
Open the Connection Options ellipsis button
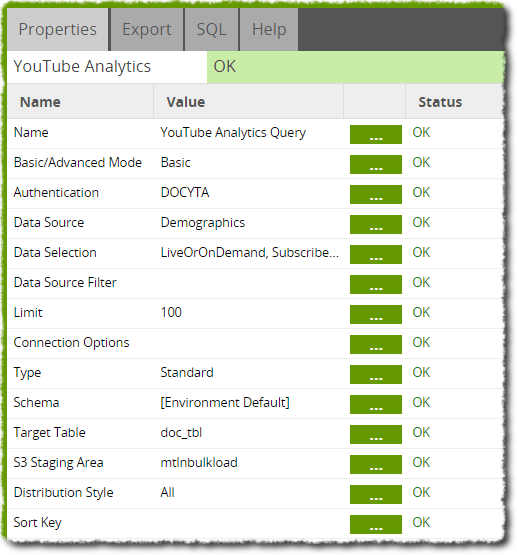pyautogui.click(x=376, y=344)
